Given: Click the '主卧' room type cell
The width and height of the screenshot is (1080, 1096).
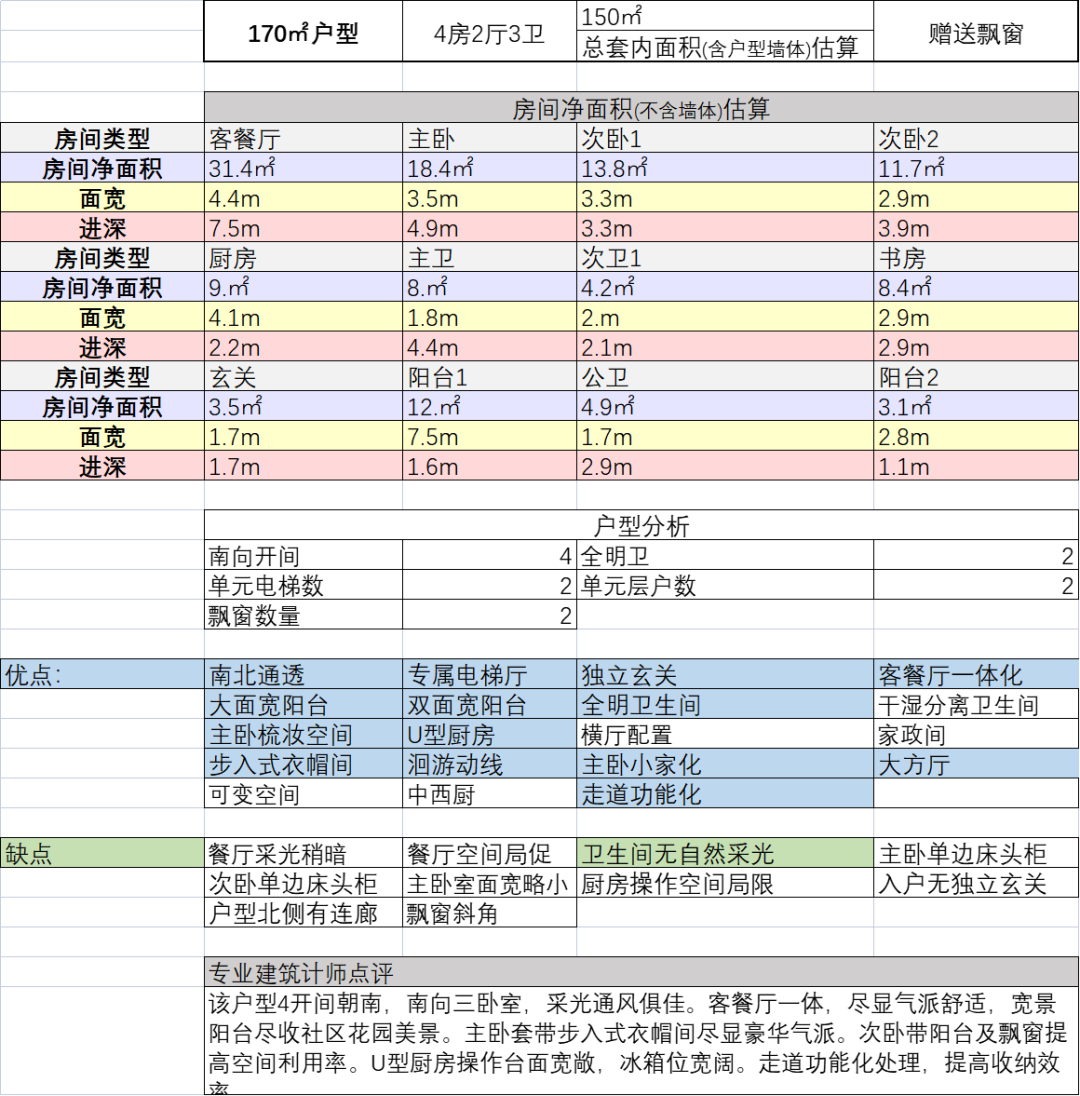Looking at the screenshot, I should pyautogui.click(x=489, y=138).
